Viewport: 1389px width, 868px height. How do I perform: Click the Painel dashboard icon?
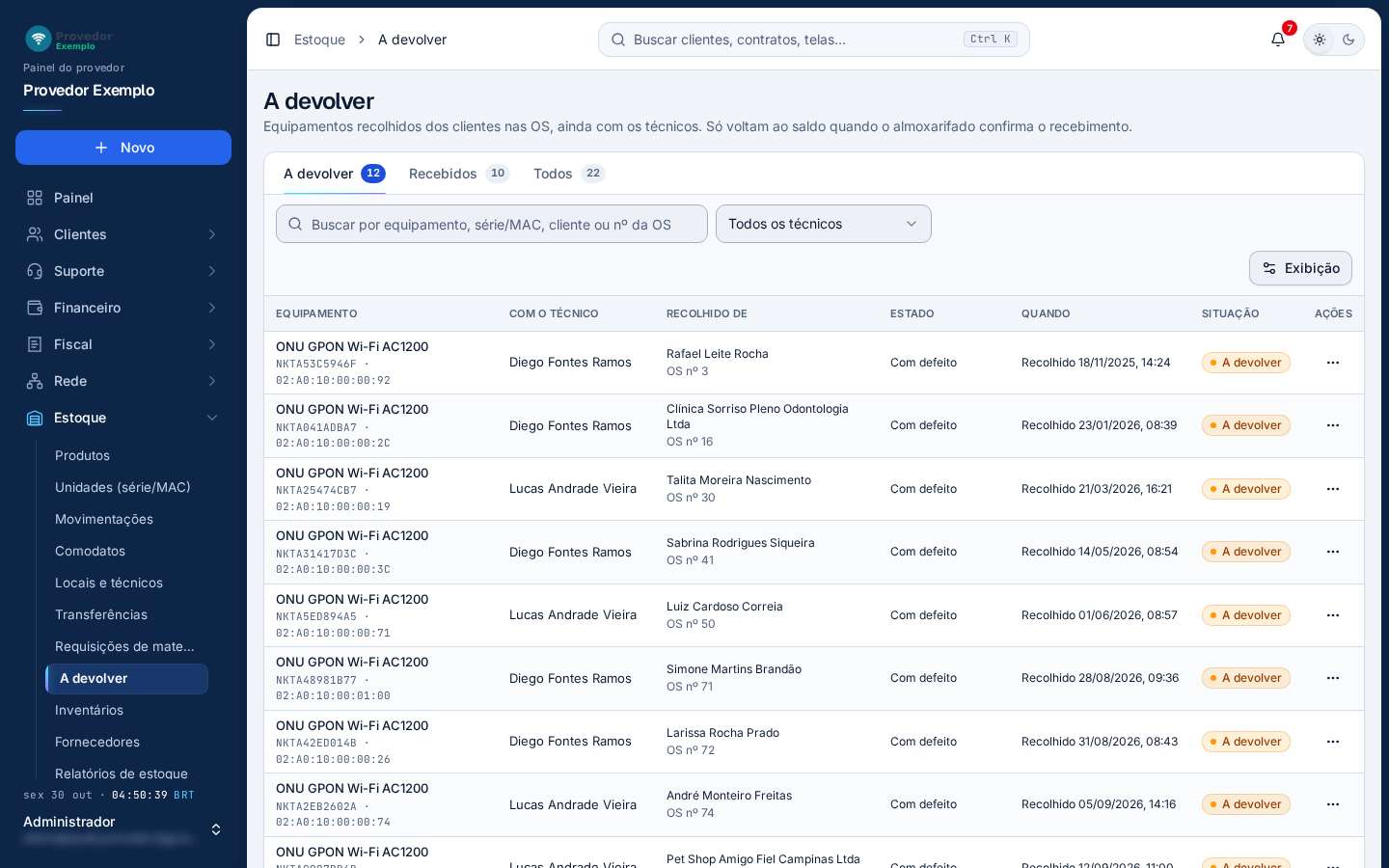[35, 198]
